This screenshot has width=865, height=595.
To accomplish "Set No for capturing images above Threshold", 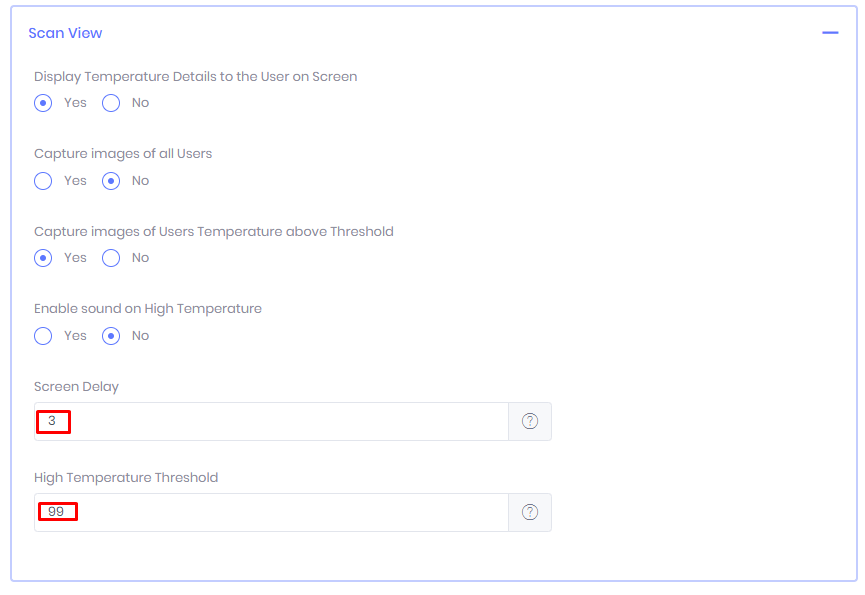I will (x=111, y=258).
